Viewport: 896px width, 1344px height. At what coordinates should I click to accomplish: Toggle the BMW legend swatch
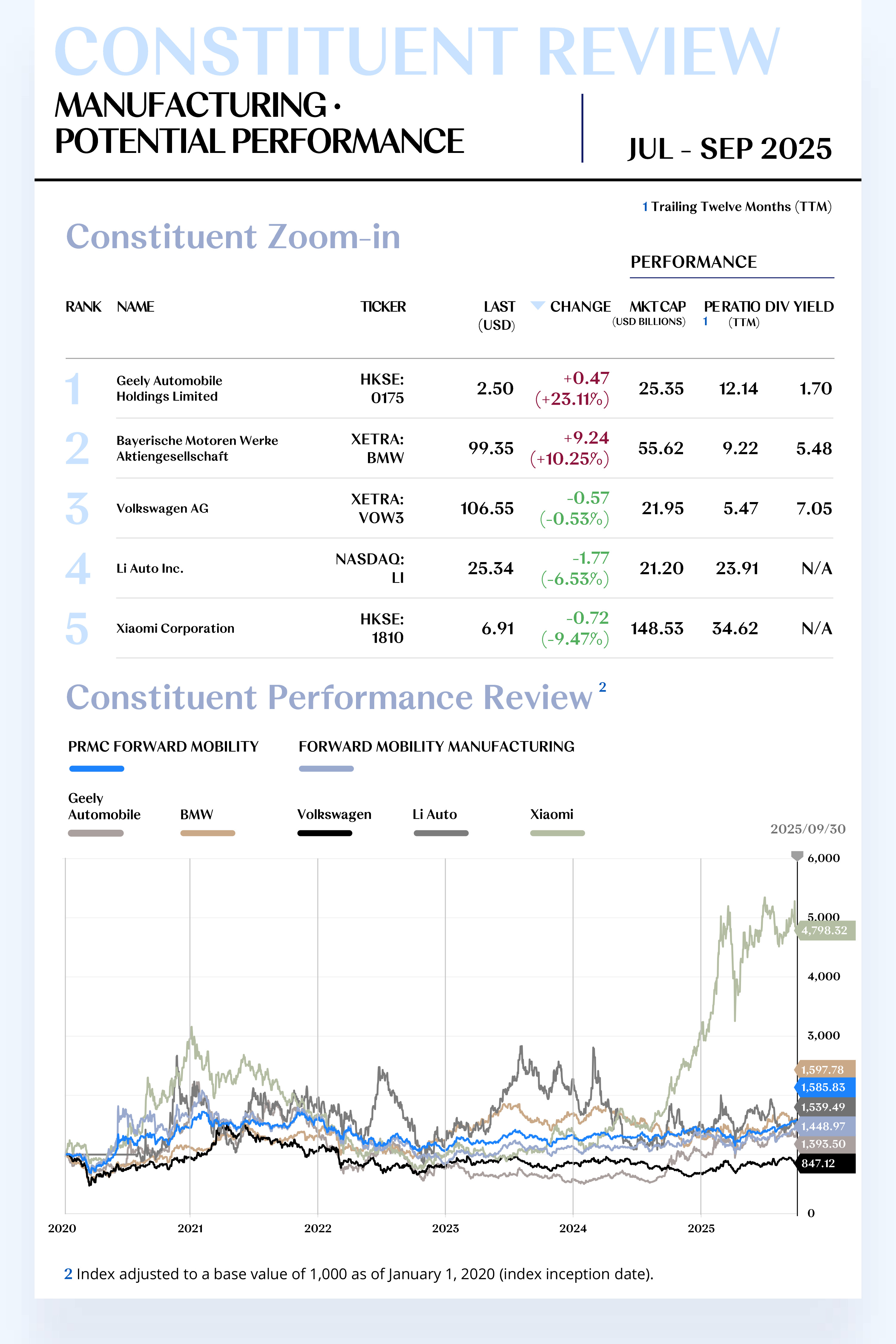pos(208,833)
